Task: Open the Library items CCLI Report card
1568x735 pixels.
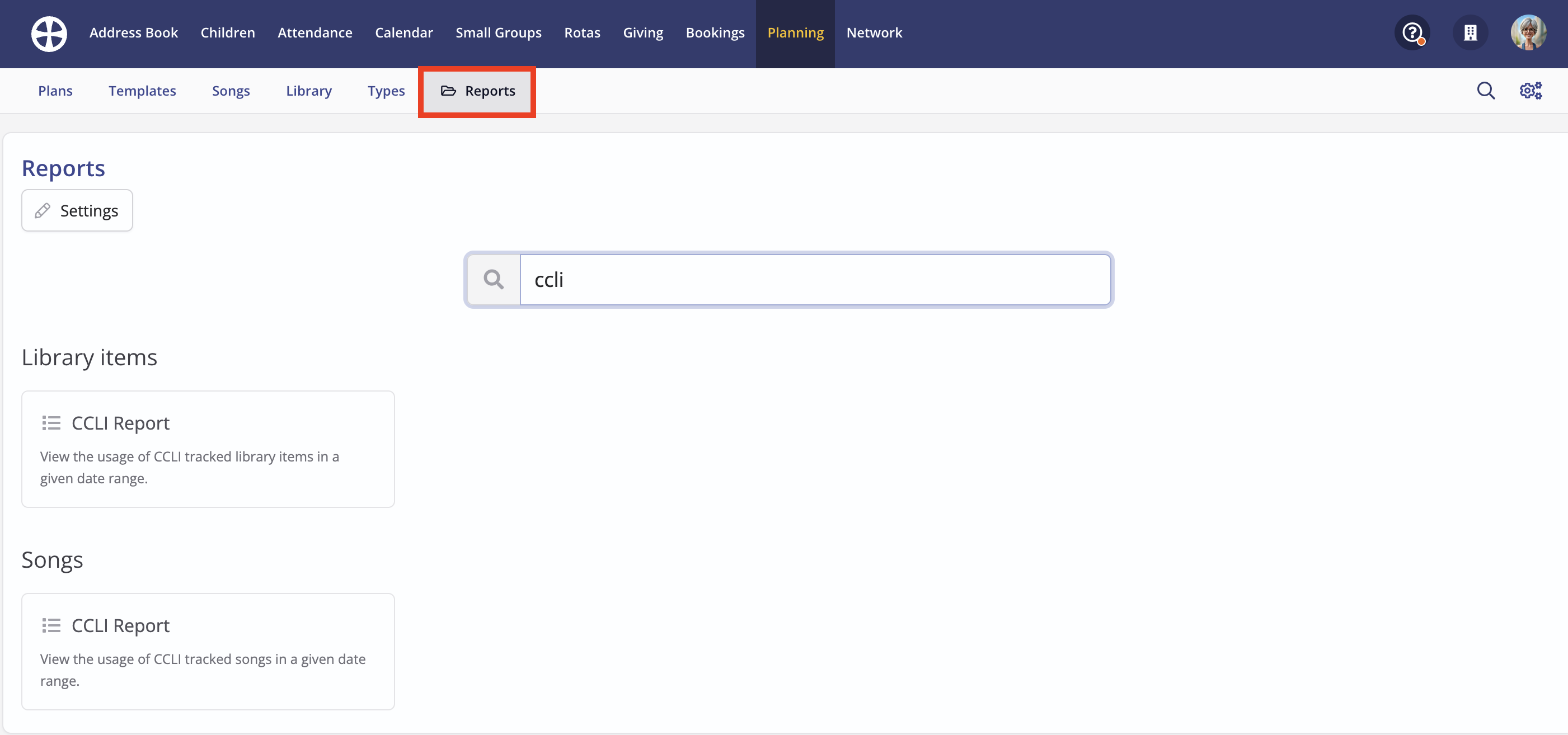Action: click(208, 449)
